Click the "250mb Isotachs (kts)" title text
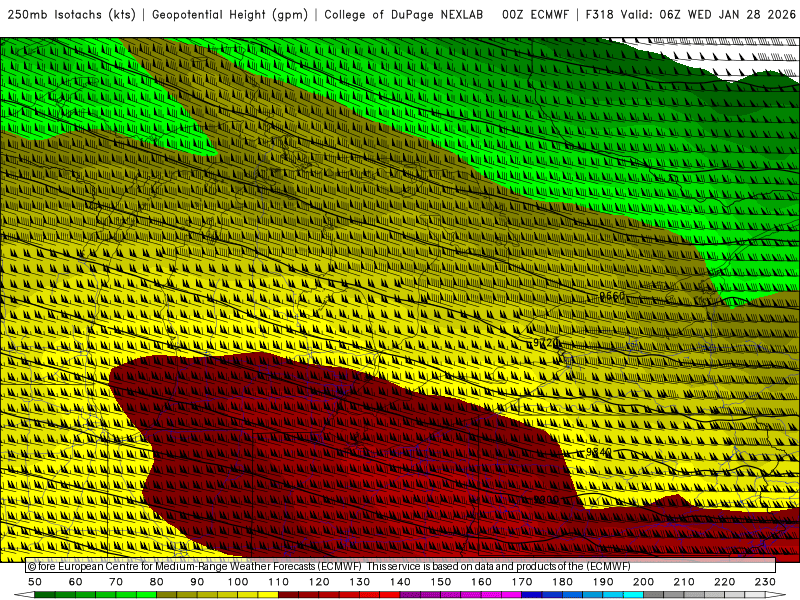 [x=72, y=15]
